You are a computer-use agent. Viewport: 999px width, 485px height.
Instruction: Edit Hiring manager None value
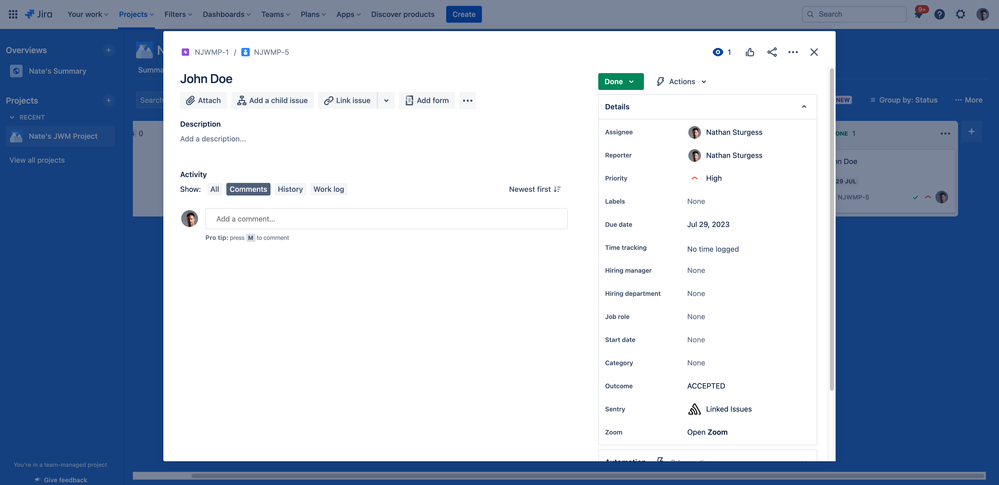click(x=696, y=271)
